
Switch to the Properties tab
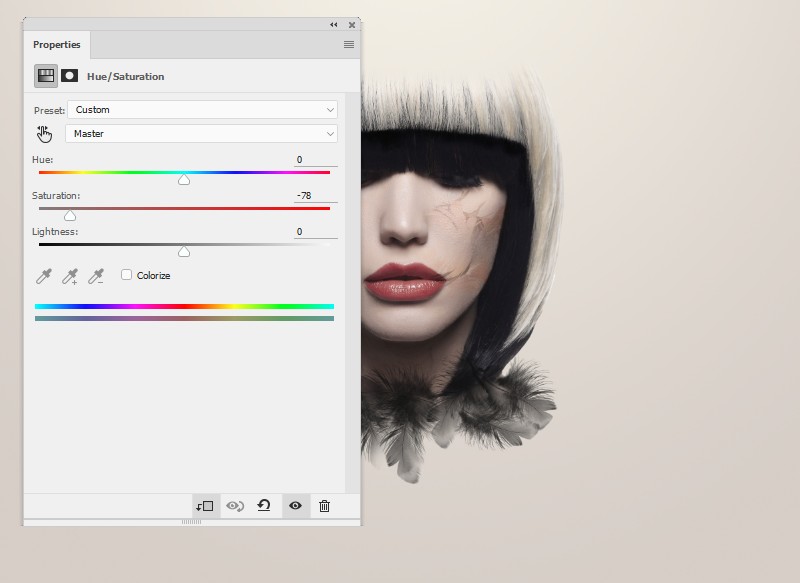point(57,45)
